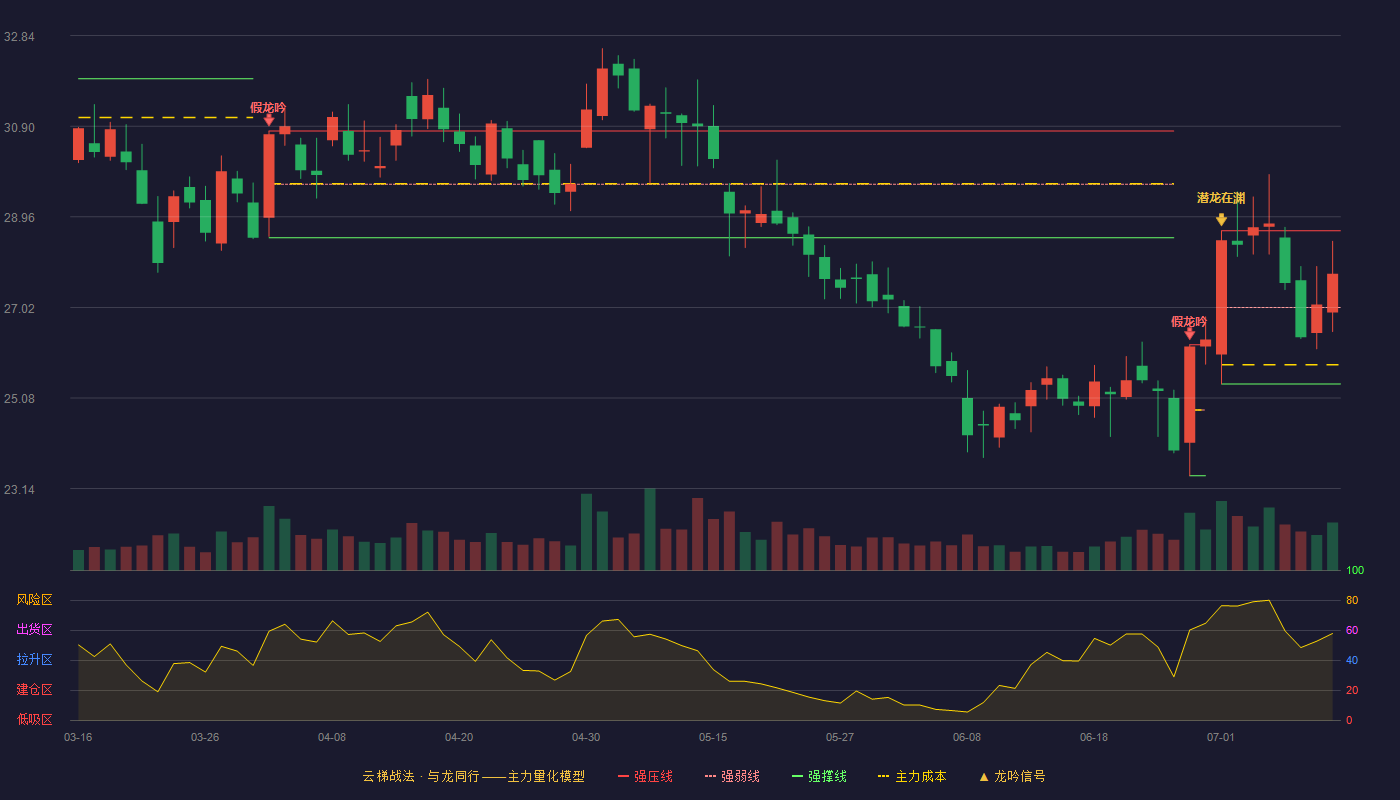
Task: Toggle the 龙吟信号 legend item
Action: click(x=1011, y=776)
